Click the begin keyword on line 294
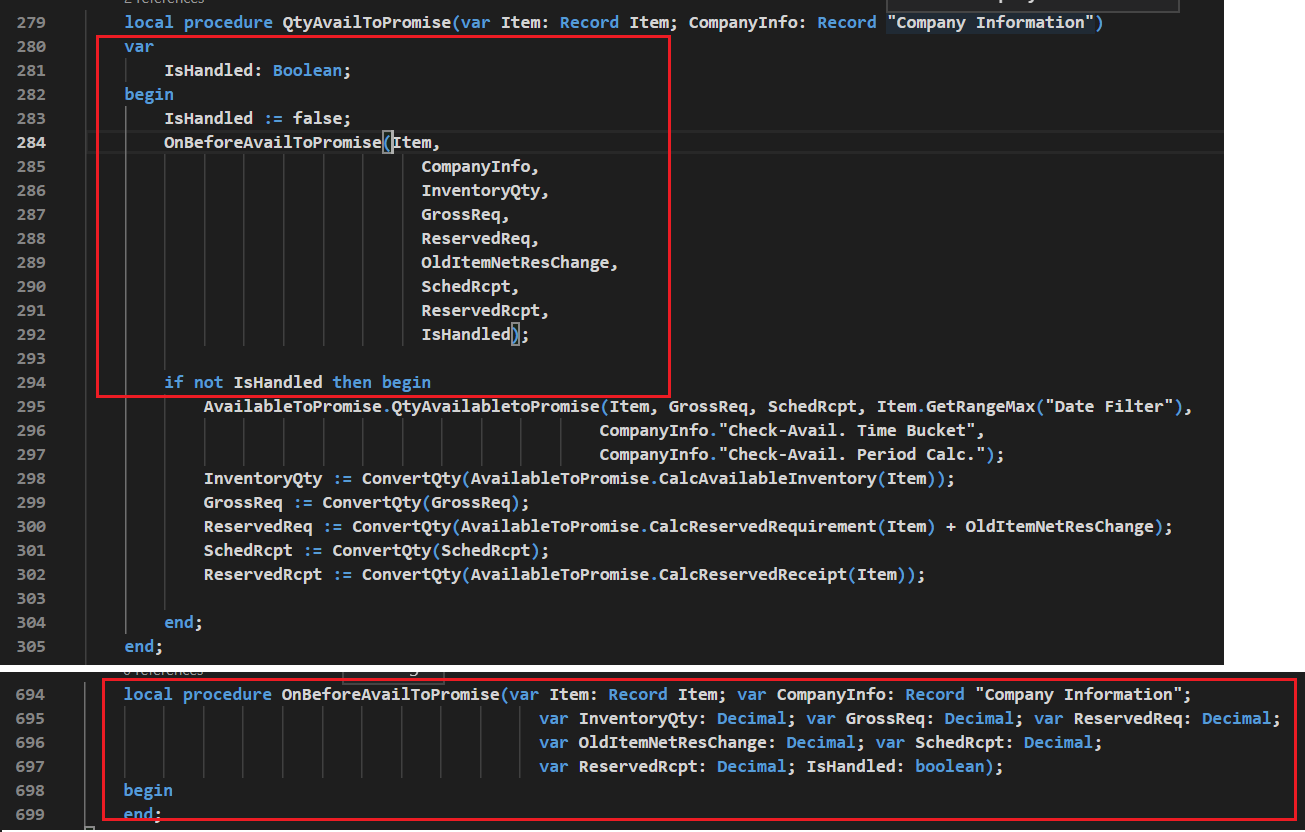 pyautogui.click(x=406, y=382)
